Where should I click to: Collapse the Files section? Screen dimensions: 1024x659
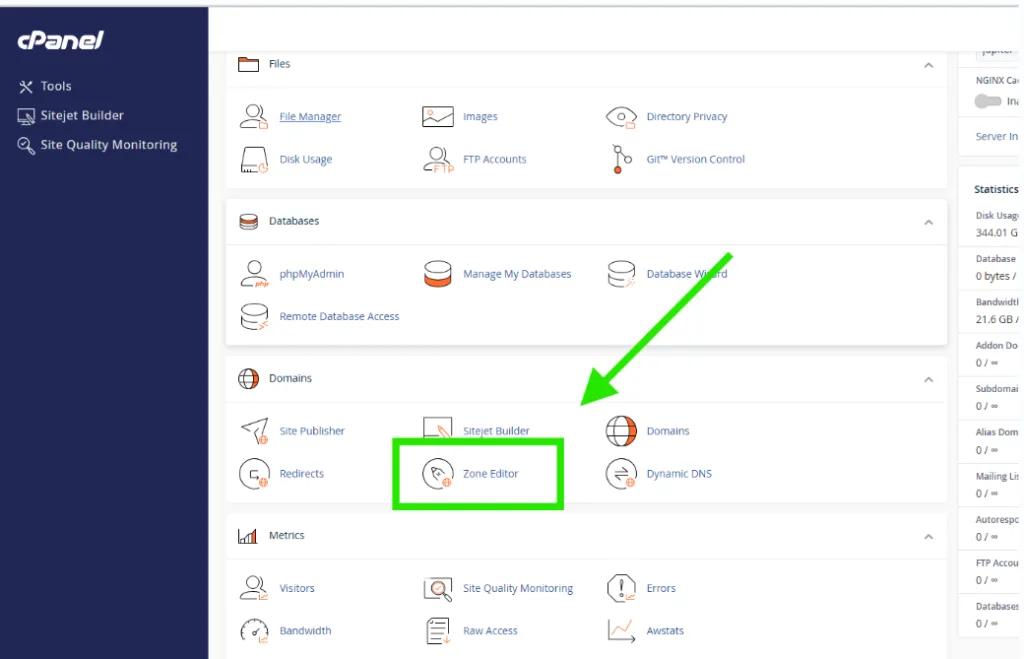point(928,65)
